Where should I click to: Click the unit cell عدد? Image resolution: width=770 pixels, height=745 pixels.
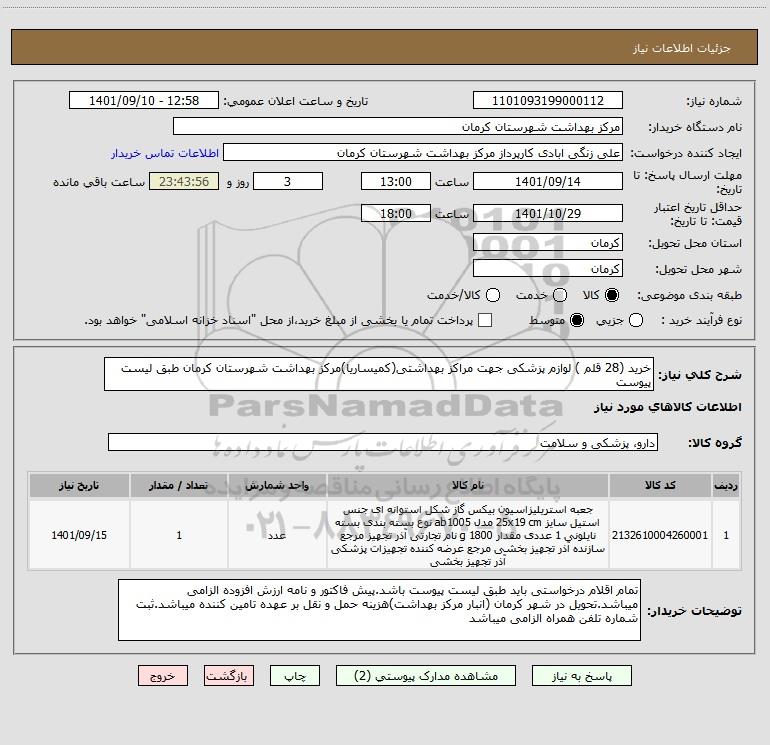click(x=277, y=535)
